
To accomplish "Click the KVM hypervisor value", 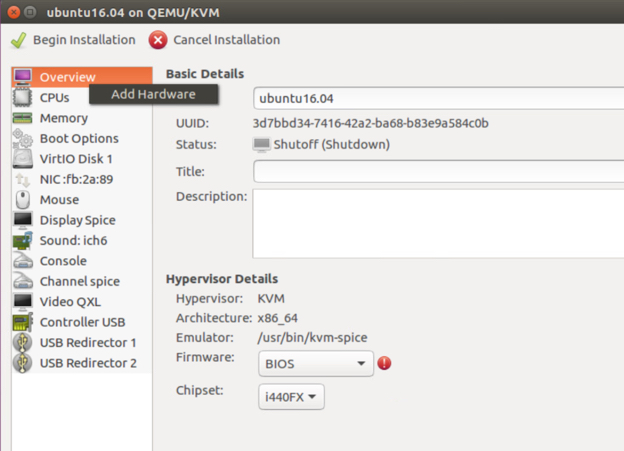I will (271, 299).
